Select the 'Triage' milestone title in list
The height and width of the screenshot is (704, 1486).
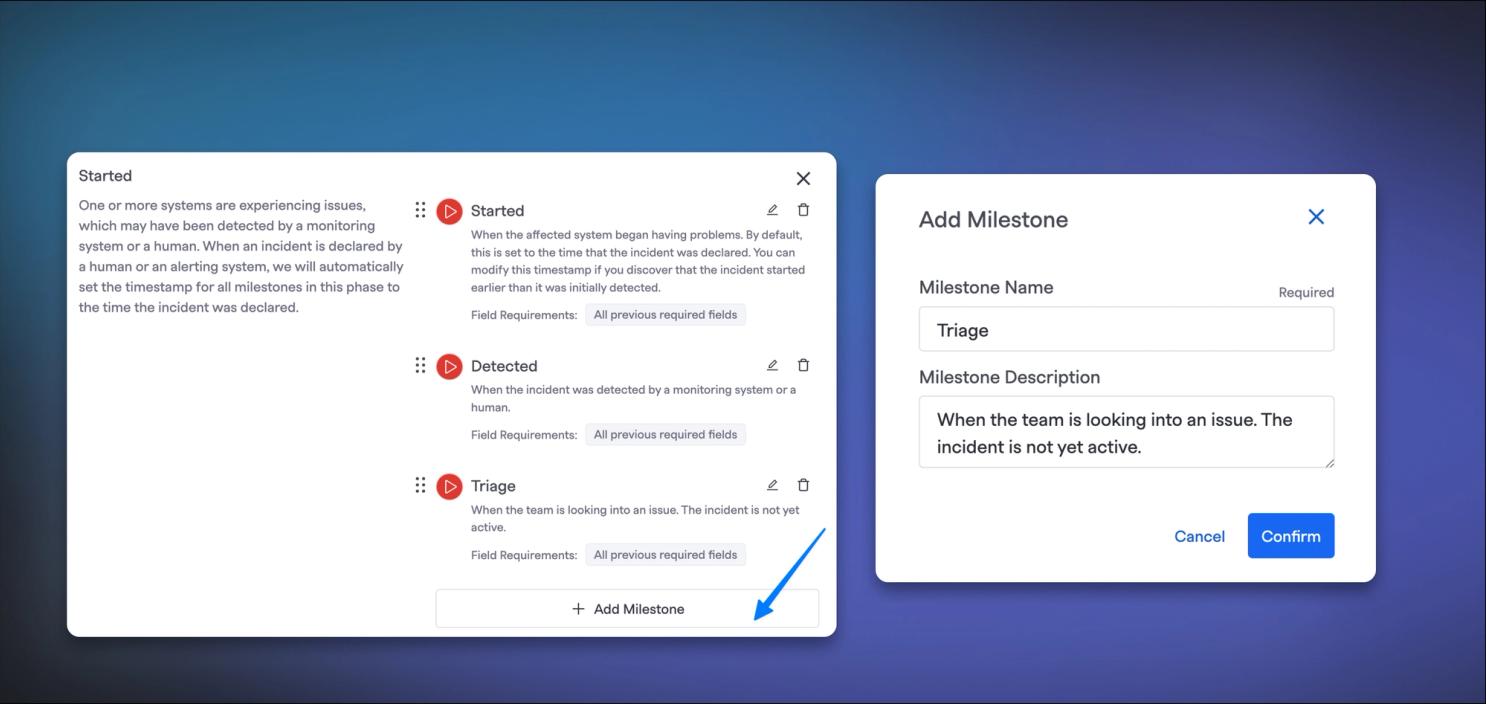click(x=493, y=486)
